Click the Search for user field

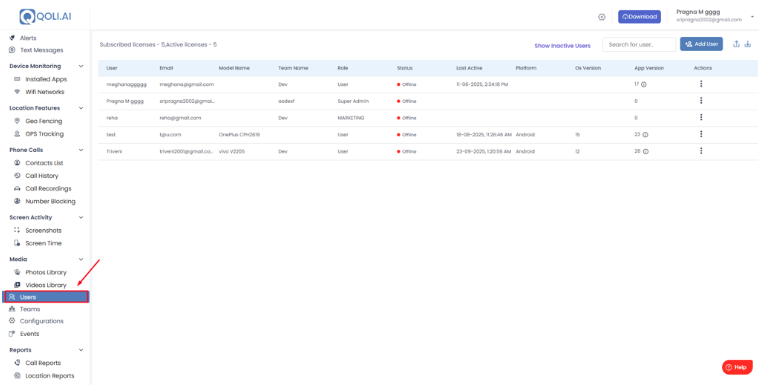(x=639, y=45)
